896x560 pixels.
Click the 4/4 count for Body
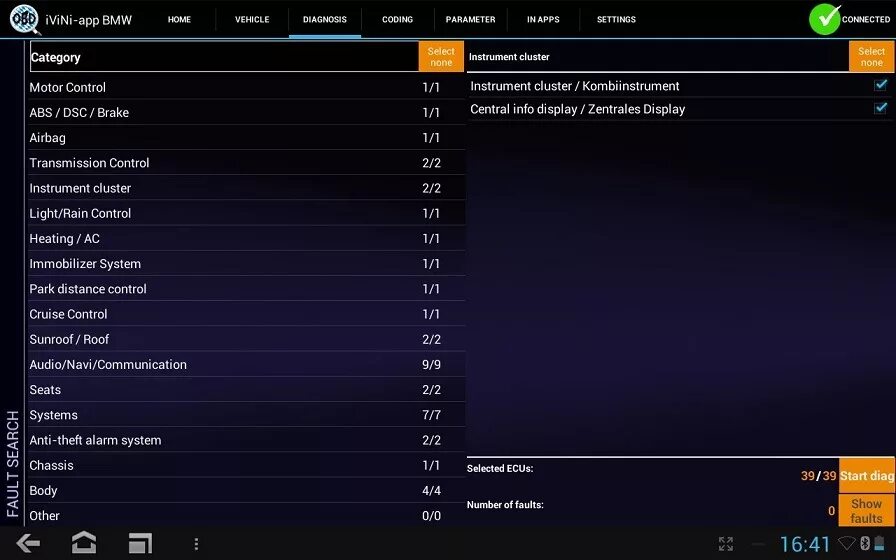pyautogui.click(x=431, y=490)
